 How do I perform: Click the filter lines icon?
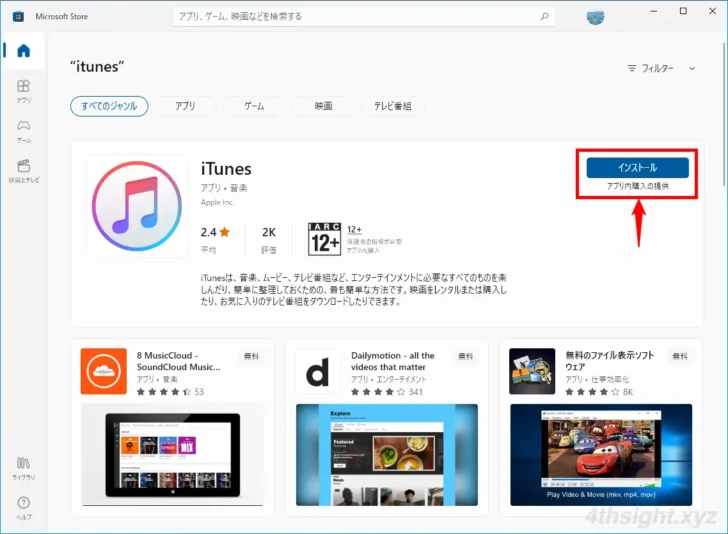pos(632,68)
